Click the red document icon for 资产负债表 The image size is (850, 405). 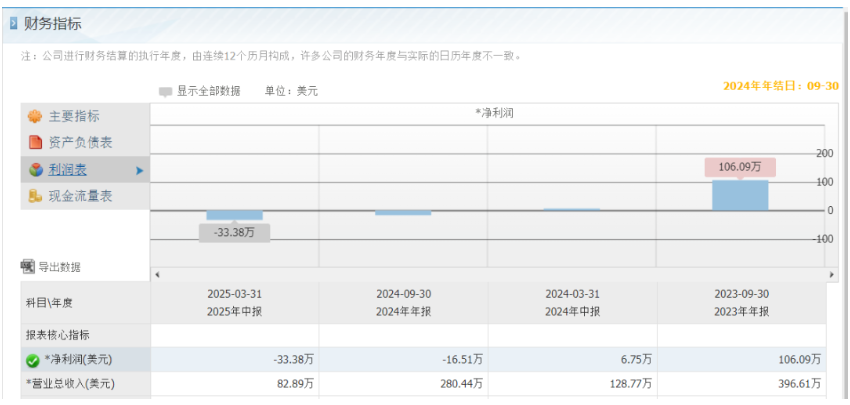(x=35, y=143)
